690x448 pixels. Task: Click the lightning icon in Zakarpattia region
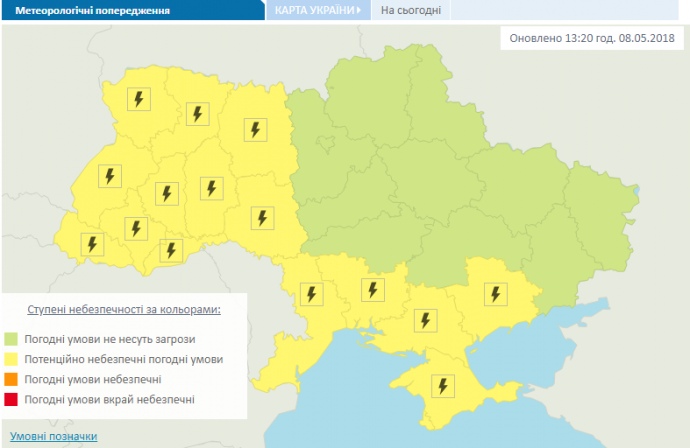pos(92,243)
